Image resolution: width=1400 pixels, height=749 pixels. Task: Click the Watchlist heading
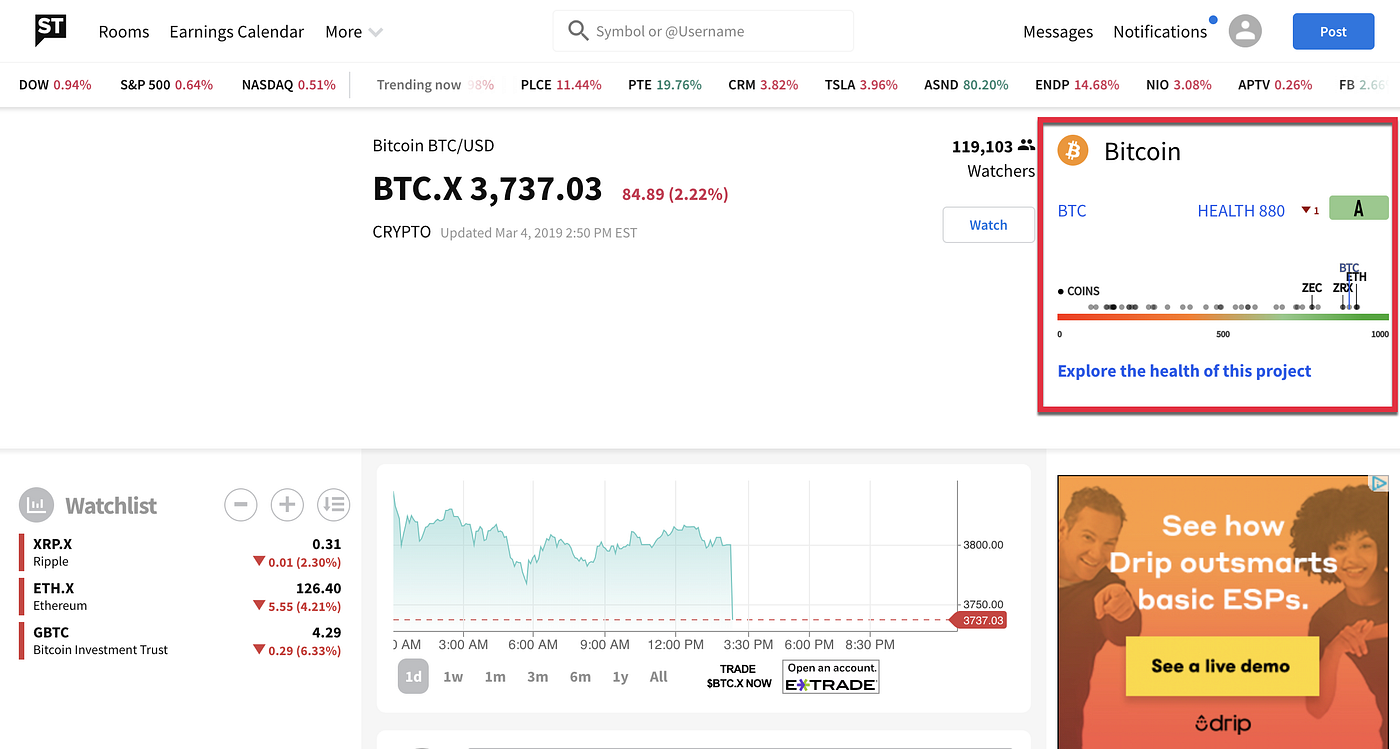(111, 506)
